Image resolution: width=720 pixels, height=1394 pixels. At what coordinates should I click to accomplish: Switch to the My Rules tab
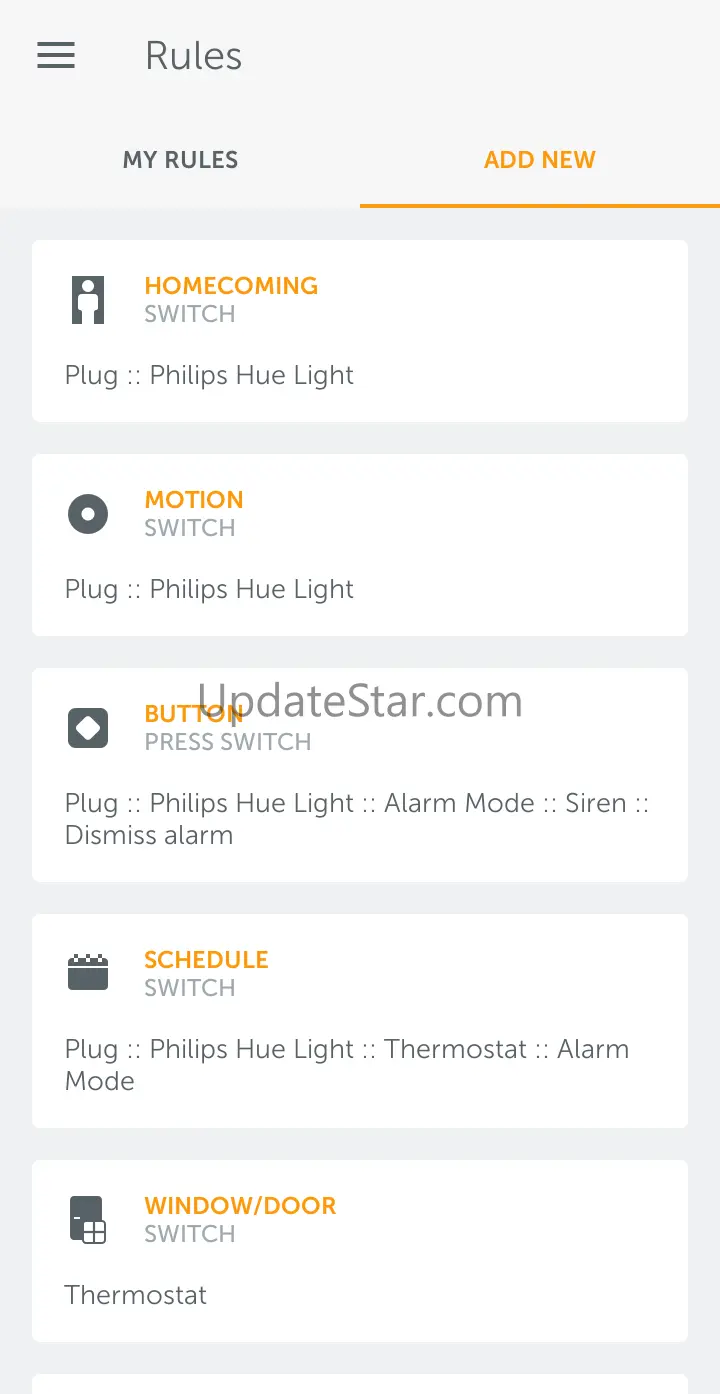pos(180,160)
